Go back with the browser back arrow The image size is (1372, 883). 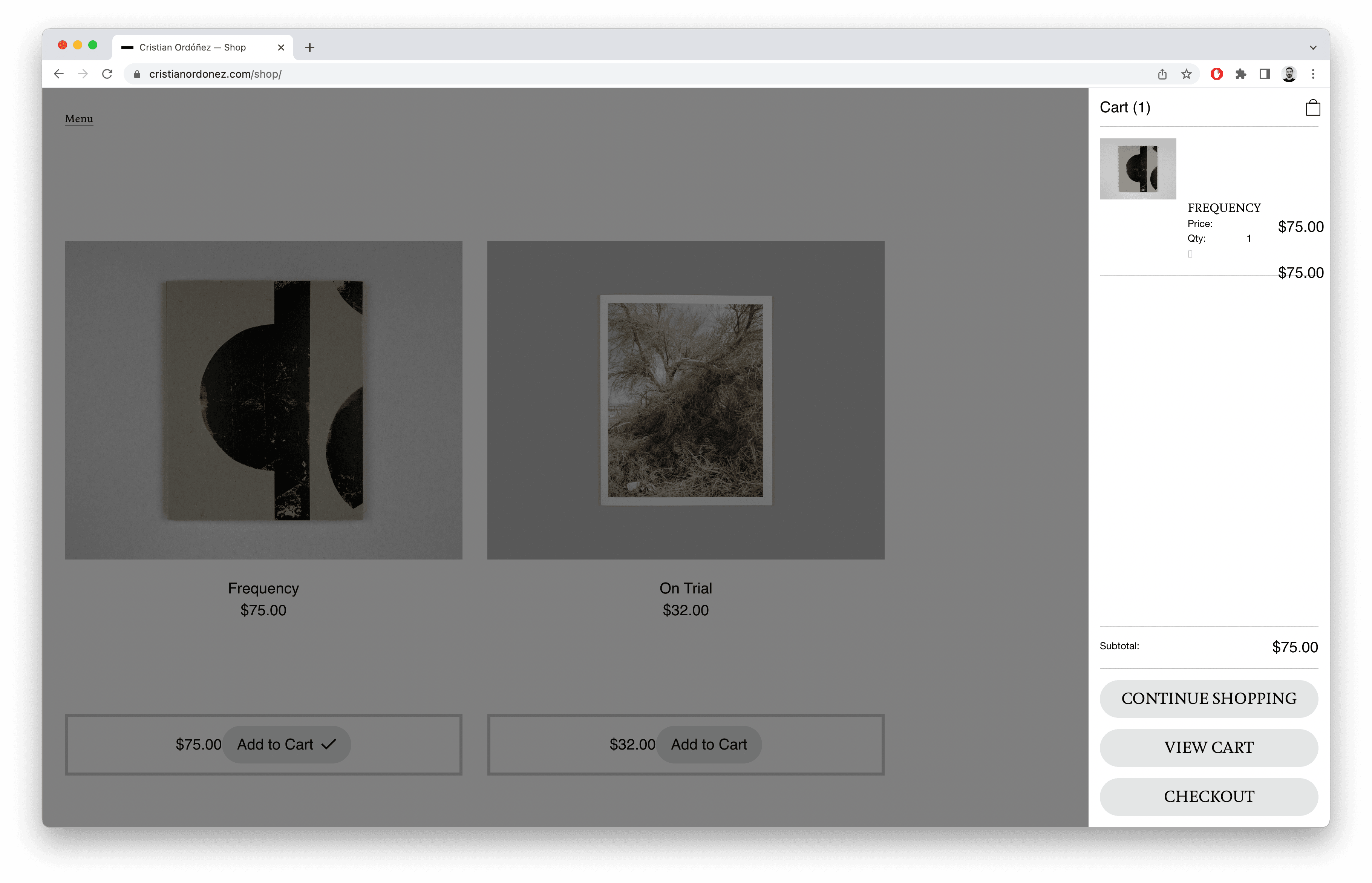tap(58, 74)
